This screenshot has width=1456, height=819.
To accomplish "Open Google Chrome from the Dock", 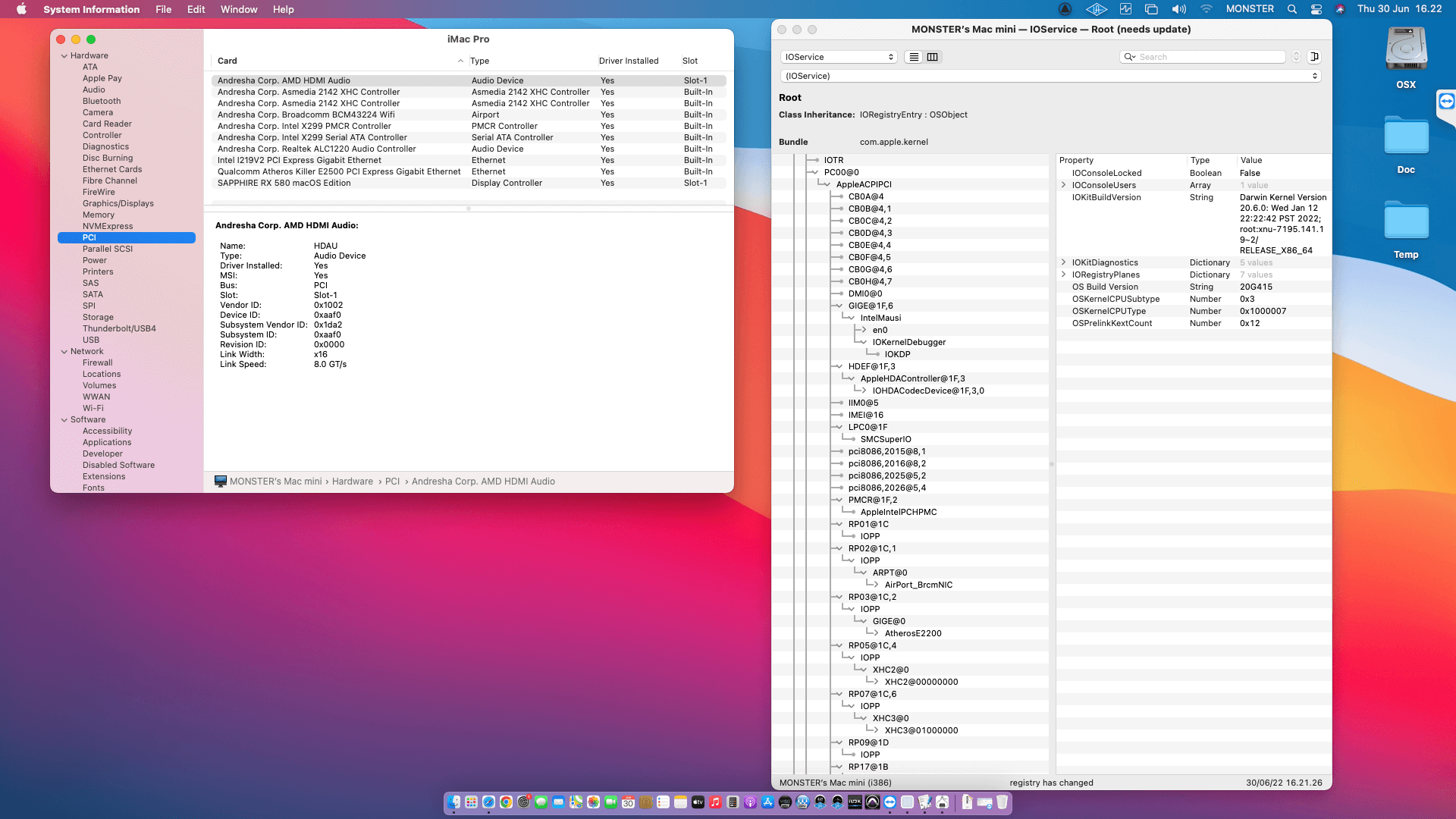I will click(x=506, y=802).
